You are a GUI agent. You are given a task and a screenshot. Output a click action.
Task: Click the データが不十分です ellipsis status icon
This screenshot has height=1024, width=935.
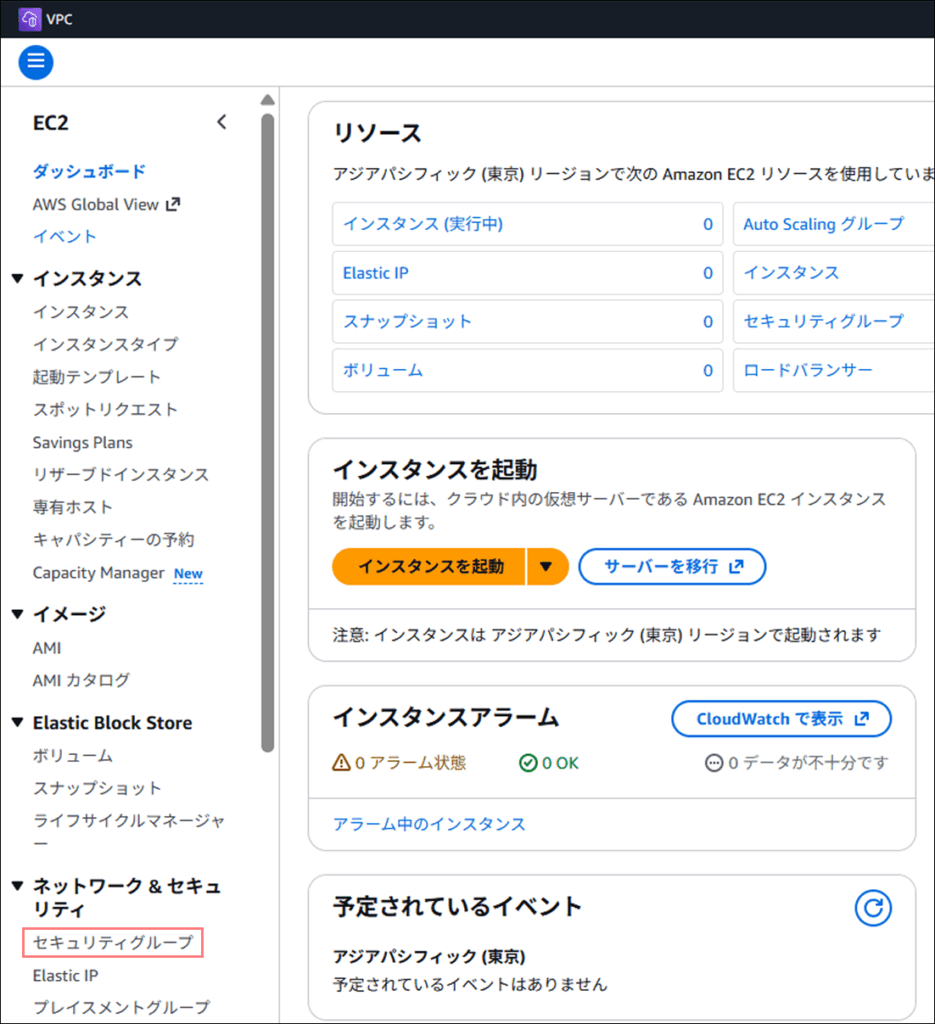click(x=714, y=763)
